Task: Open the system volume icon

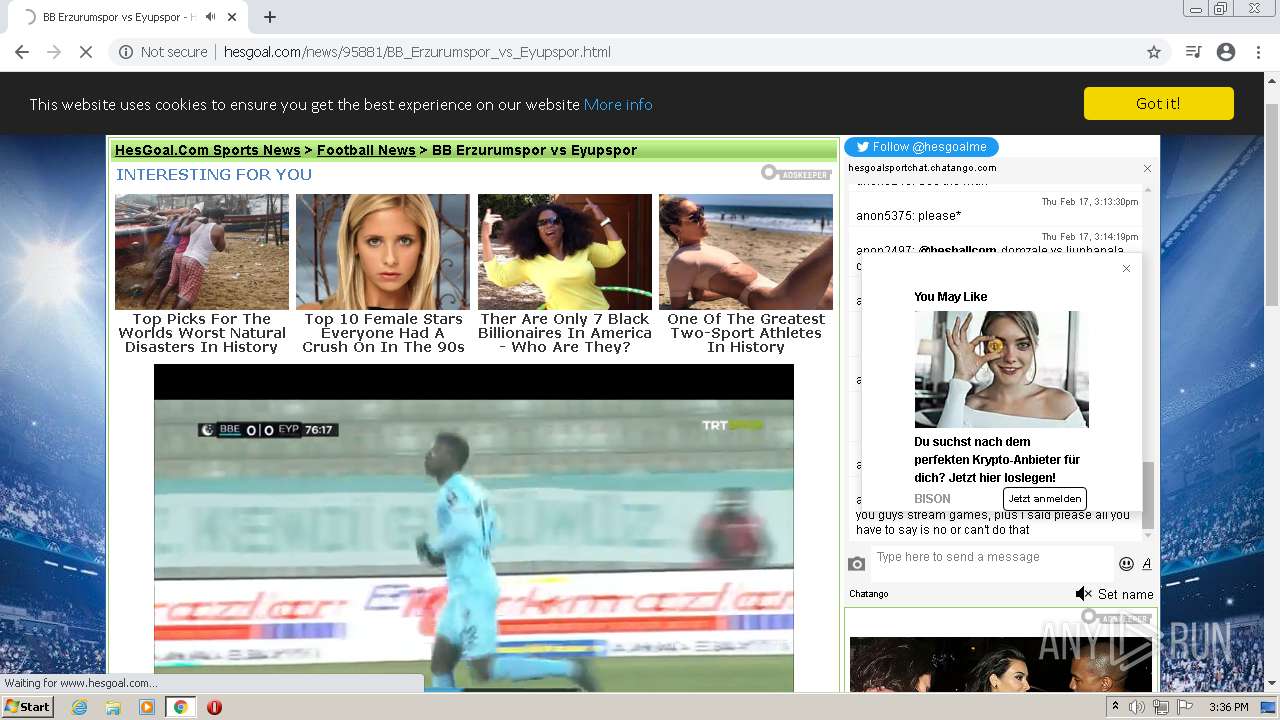Action: click(1137, 707)
